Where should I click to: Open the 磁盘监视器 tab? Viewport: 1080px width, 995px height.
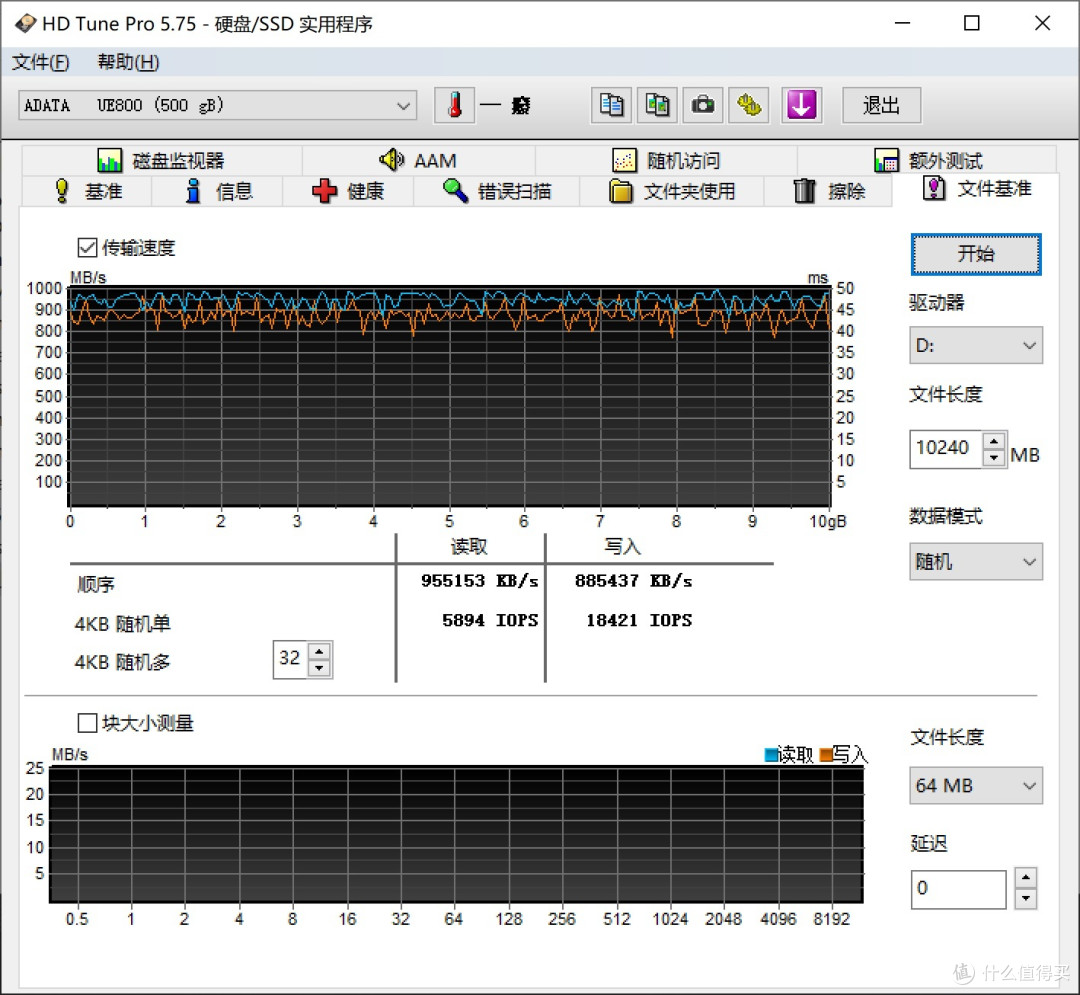pyautogui.click(x=162, y=160)
